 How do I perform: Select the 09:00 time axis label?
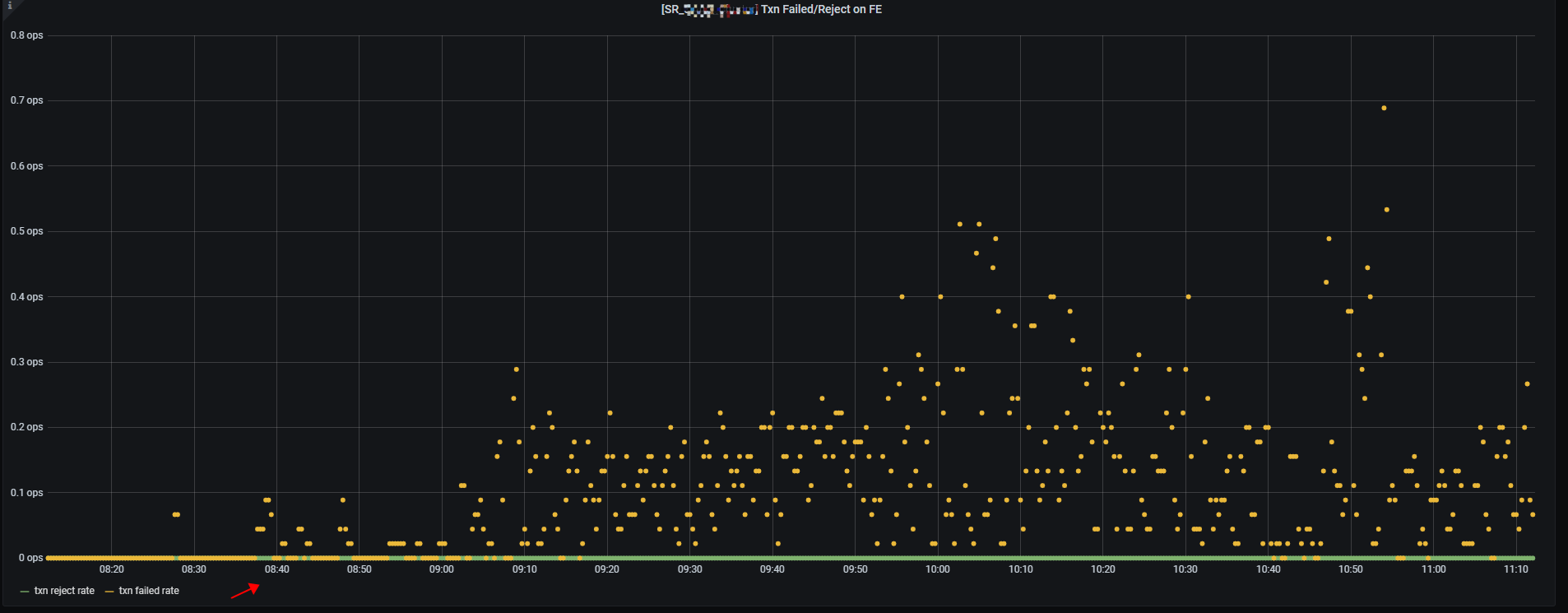tap(442, 569)
